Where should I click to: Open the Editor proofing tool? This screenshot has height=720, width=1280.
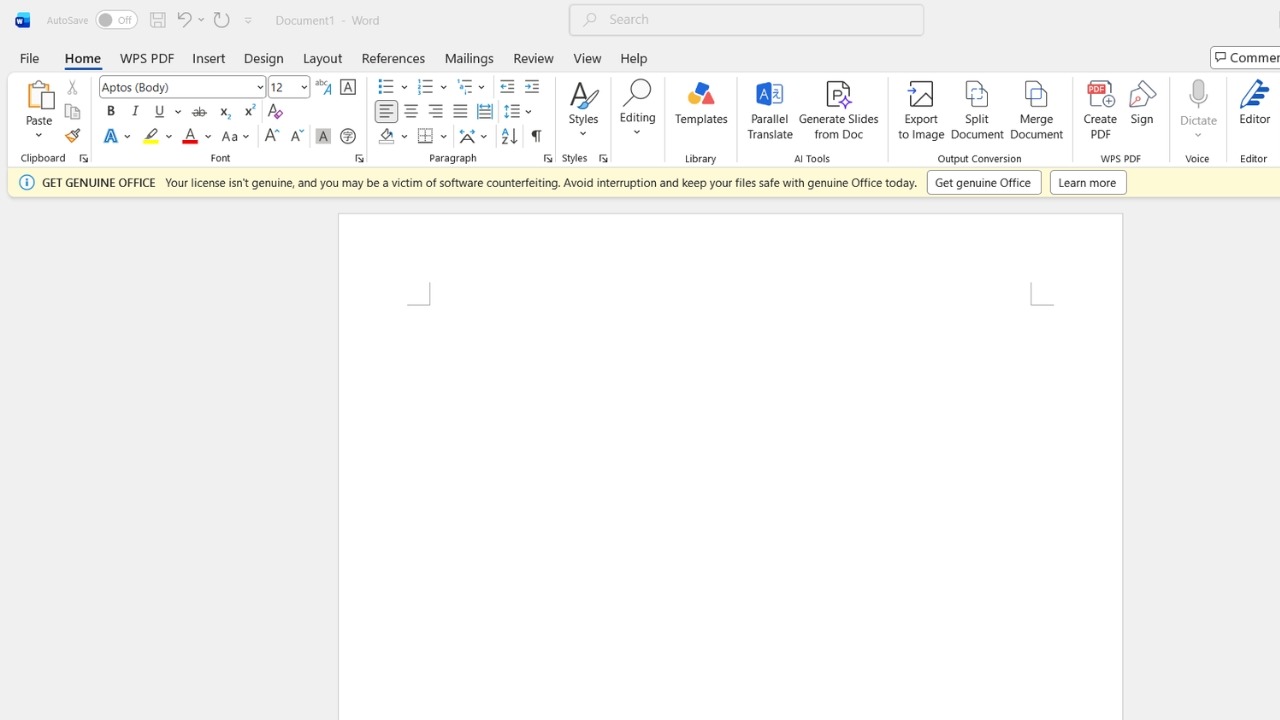(1255, 103)
